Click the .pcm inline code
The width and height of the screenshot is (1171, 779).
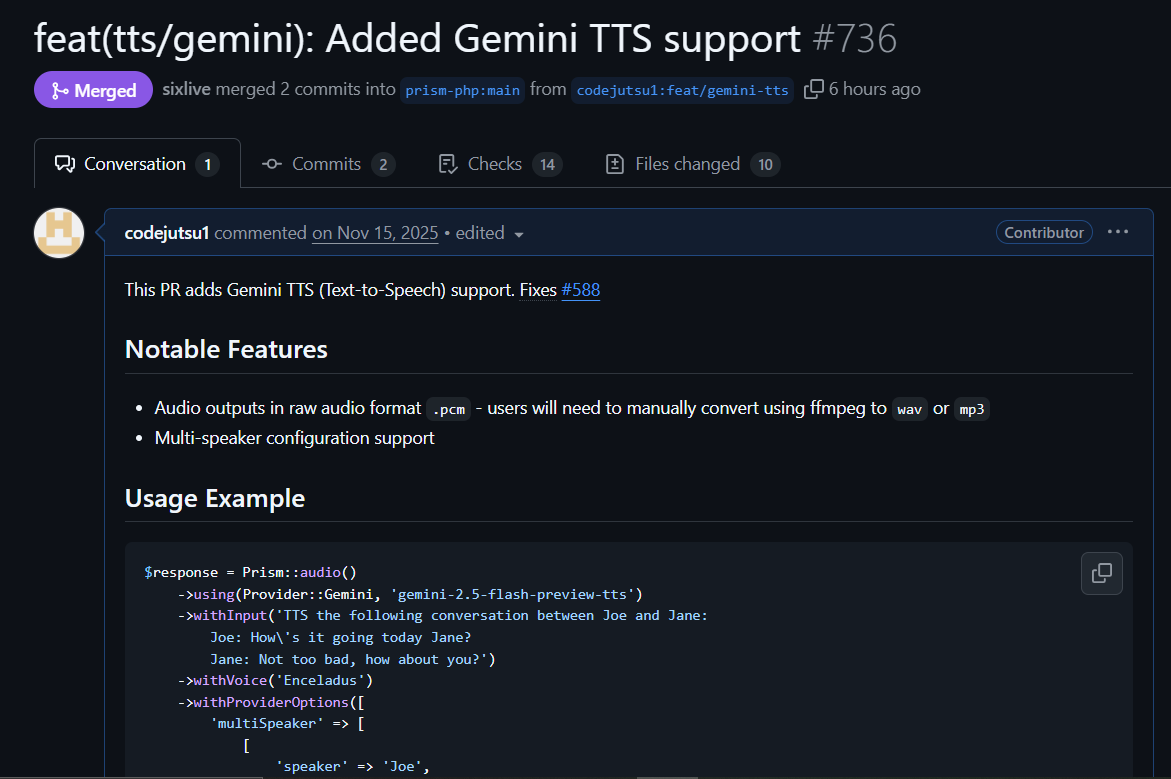(x=449, y=409)
